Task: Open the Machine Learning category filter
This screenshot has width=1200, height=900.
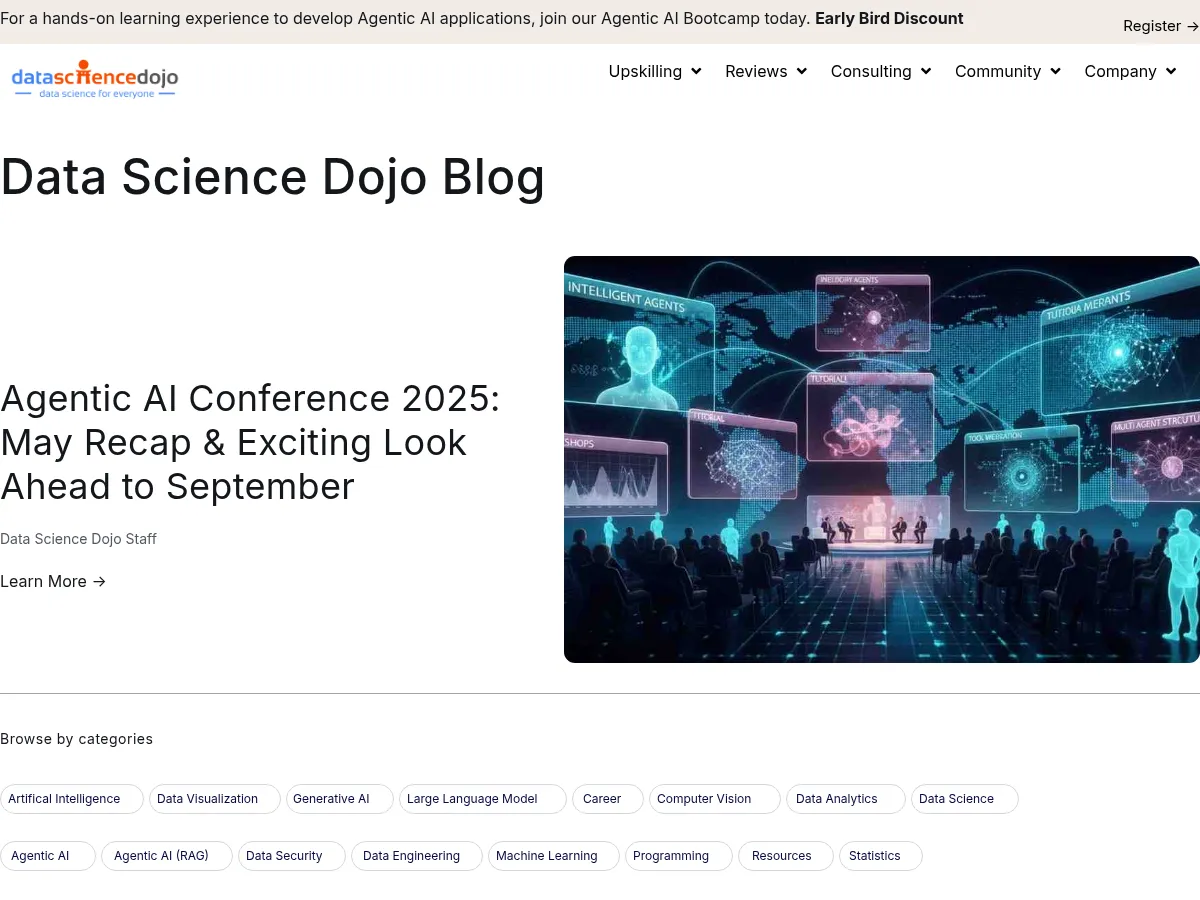Action: [x=546, y=856]
